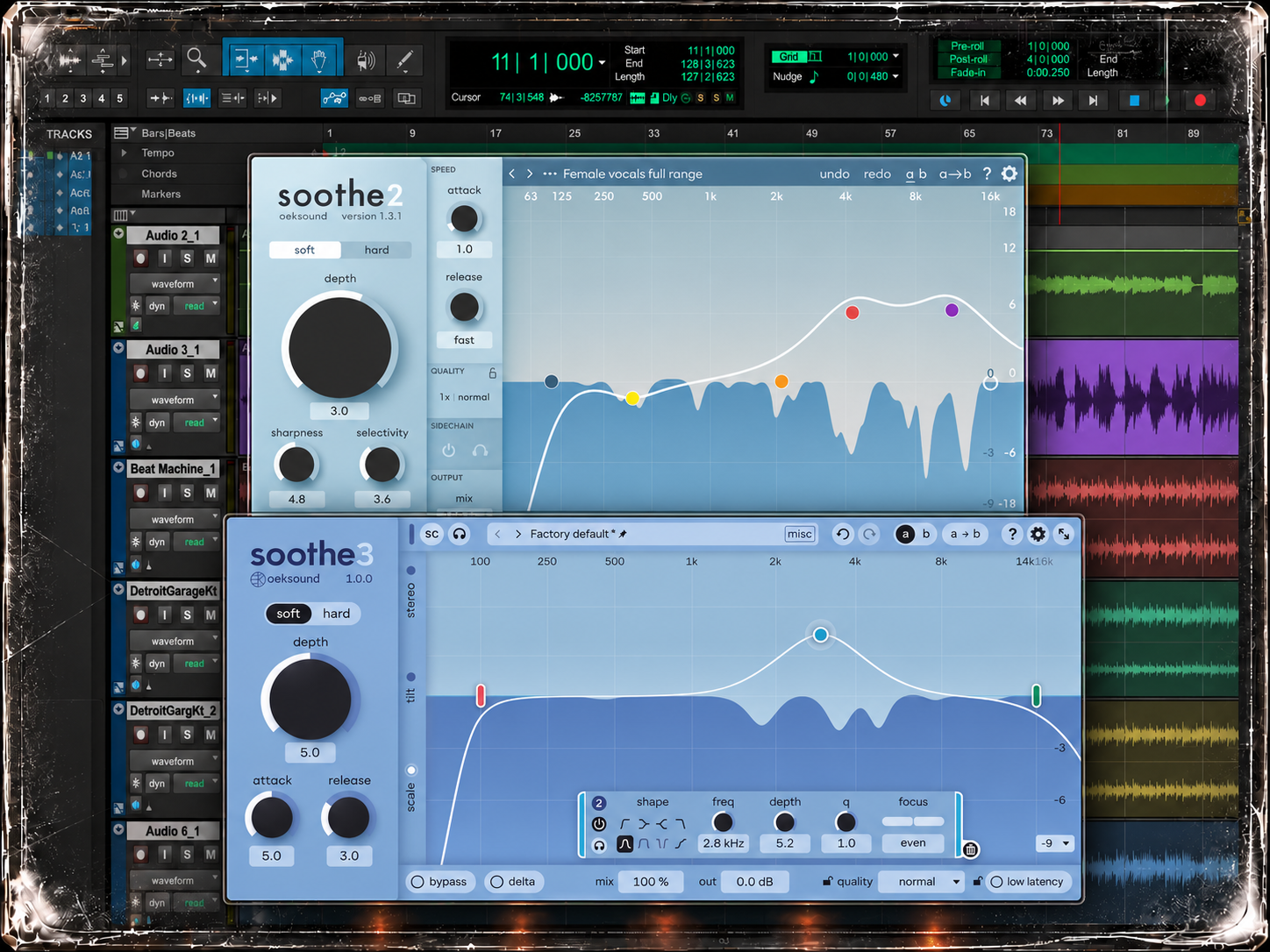Toggle soothe2 sidechain power button
The image size is (1270, 952).
pyautogui.click(x=448, y=451)
